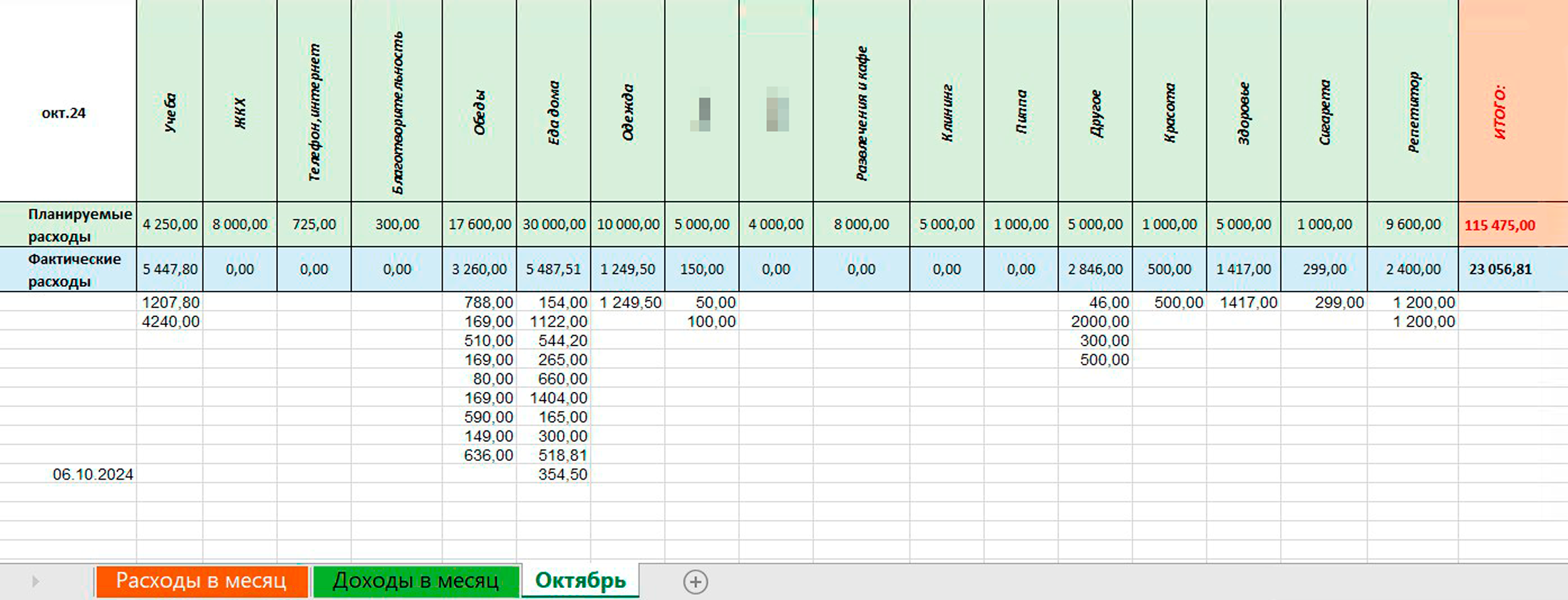1568x600 pixels.
Task: Click the red ИТОГО header cell
Action: tap(1513, 100)
